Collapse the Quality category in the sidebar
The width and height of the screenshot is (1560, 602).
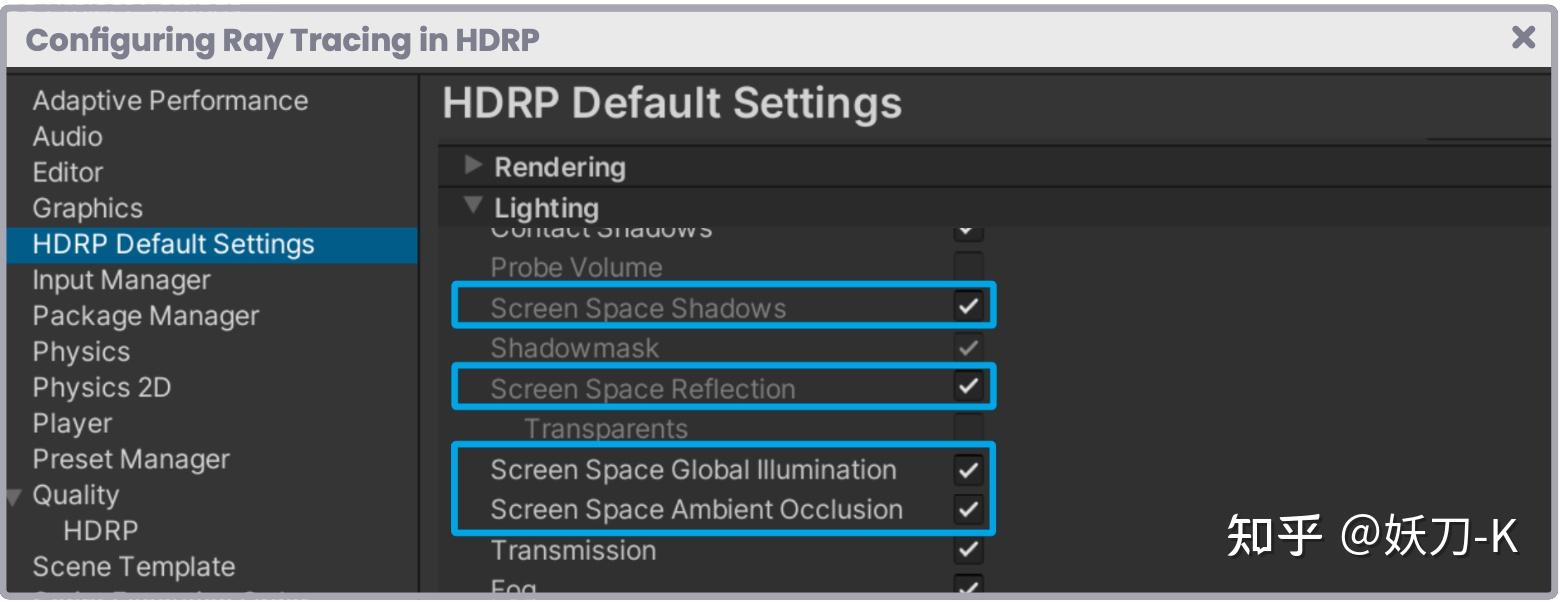(12, 495)
